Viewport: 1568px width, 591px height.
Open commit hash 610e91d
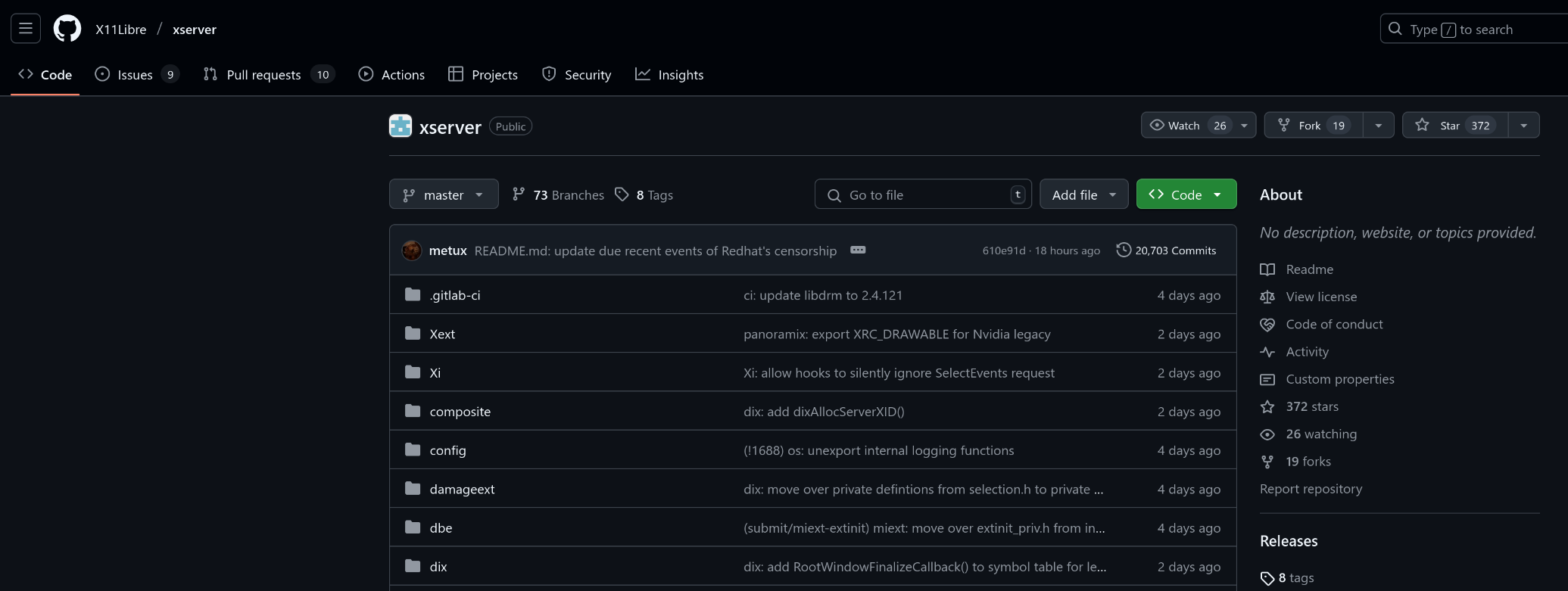(1004, 250)
